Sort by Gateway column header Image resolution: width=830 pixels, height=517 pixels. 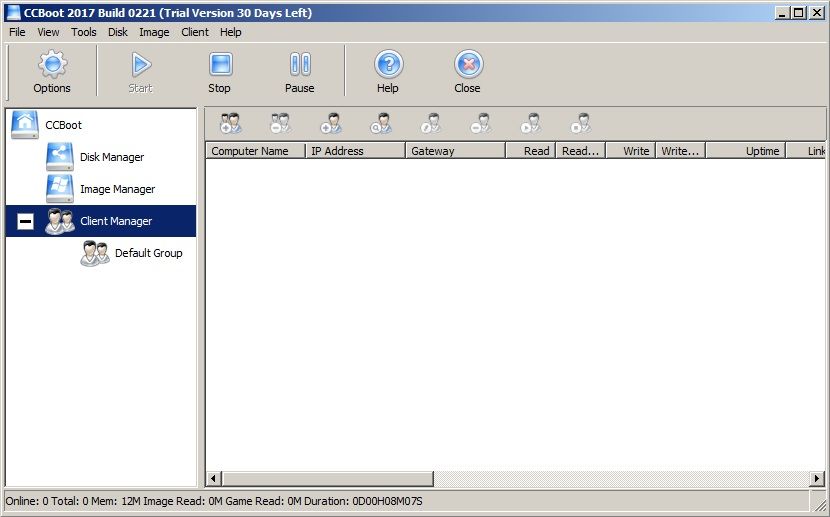point(455,151)
